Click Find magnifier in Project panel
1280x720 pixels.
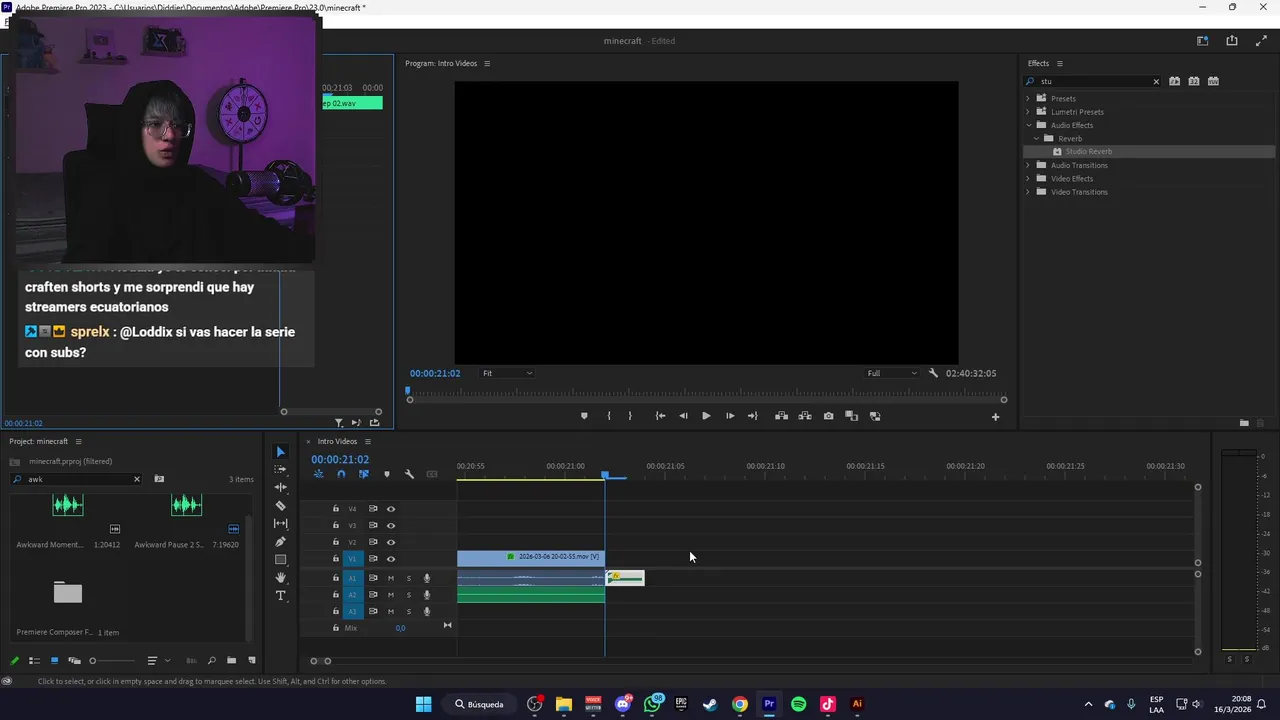[x=211, y=661]
